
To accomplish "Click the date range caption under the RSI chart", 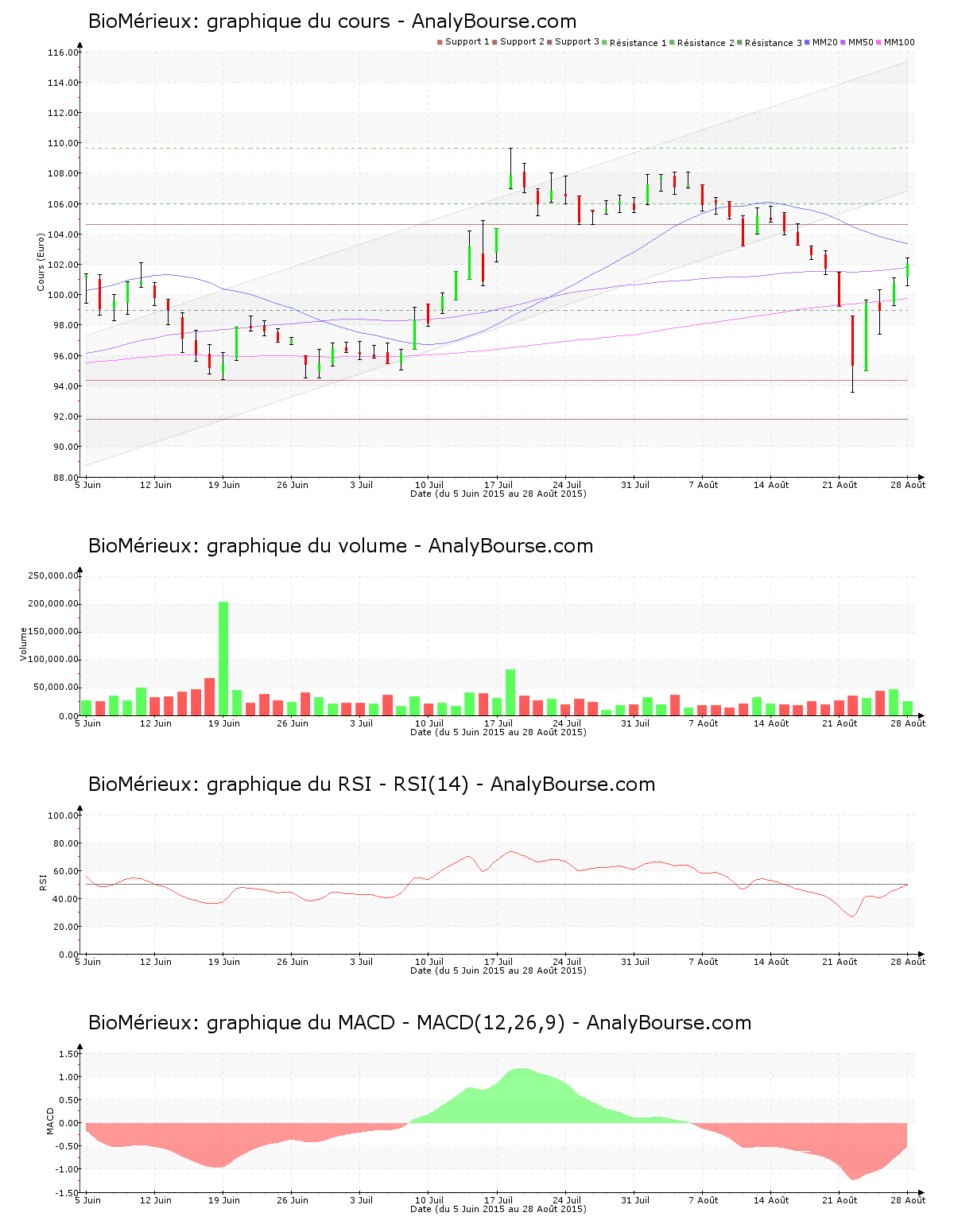I will pos(498,971).
